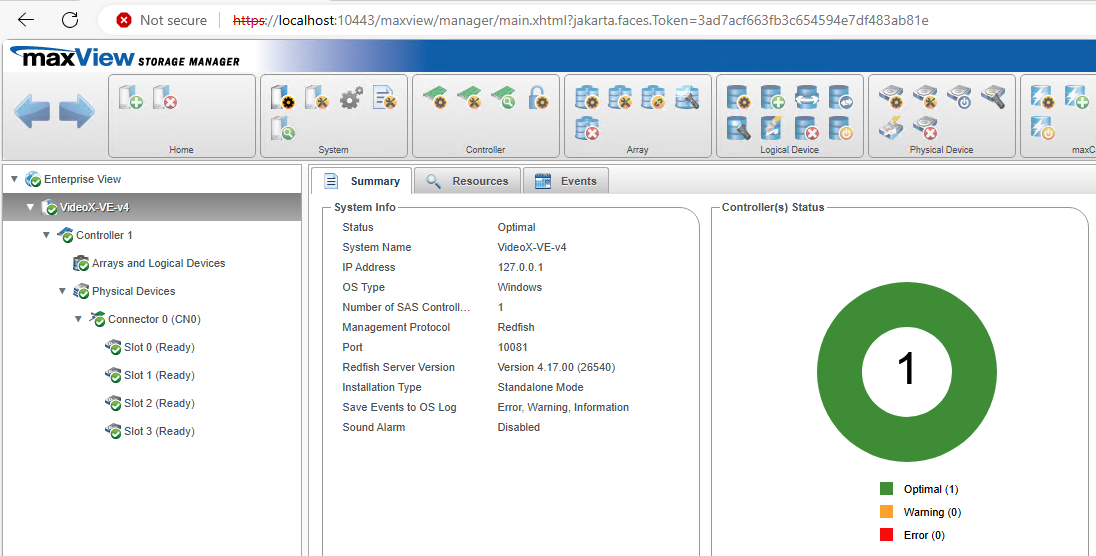Screen dimensions: 1096x556
Task: Click the Controller card icon with the gear badge
Action: click(435, 97)
